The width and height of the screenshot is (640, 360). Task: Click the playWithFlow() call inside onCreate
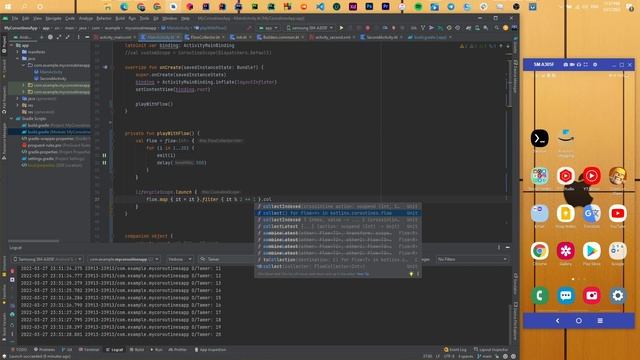click(x=154, y=104)
